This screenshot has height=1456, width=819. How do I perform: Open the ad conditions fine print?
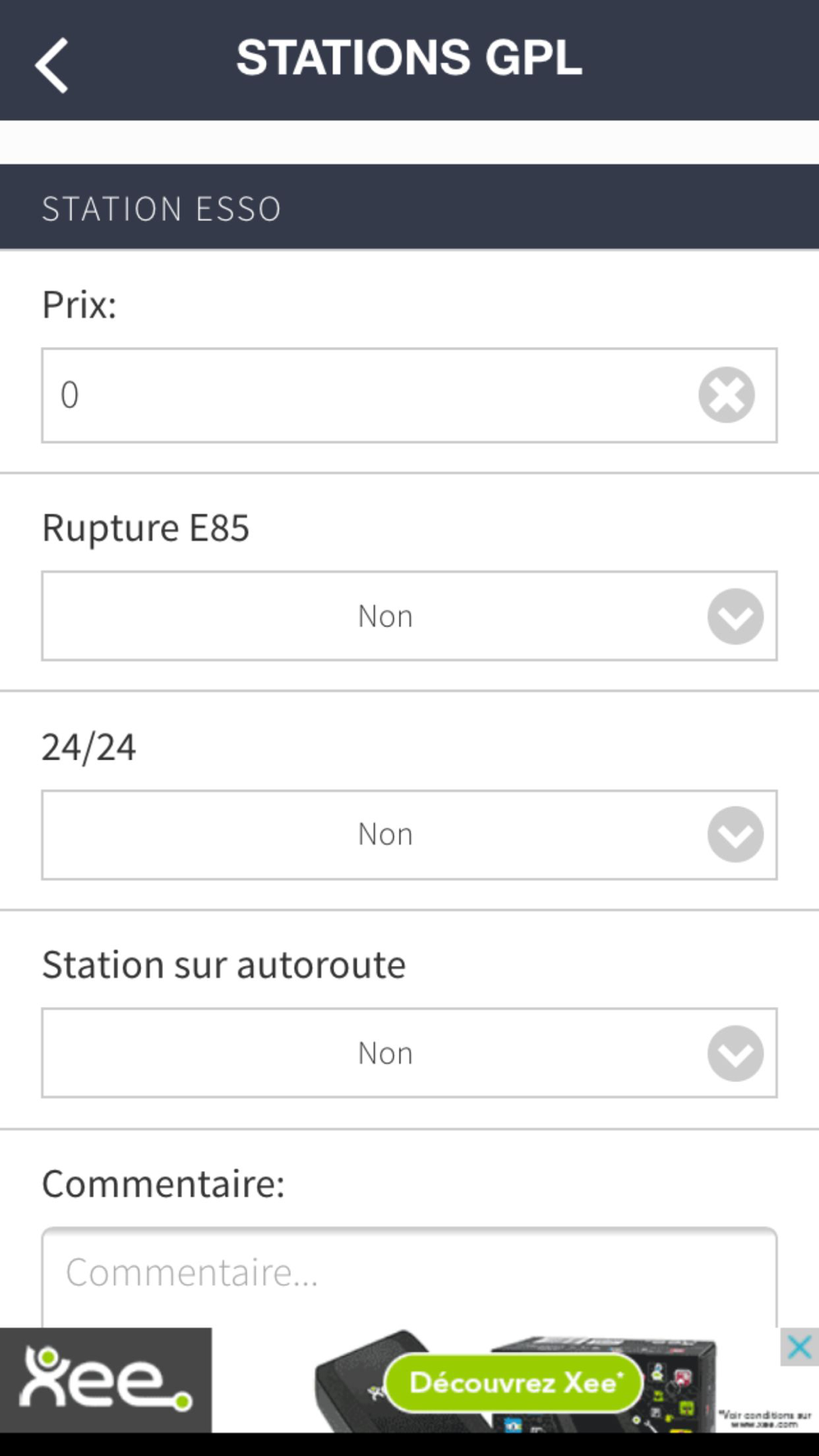(x=765, y=1419)
